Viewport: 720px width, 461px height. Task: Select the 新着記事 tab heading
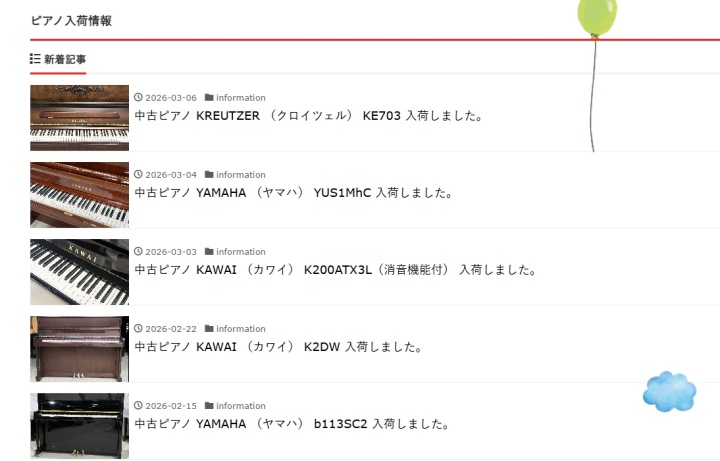coord(65,59)
